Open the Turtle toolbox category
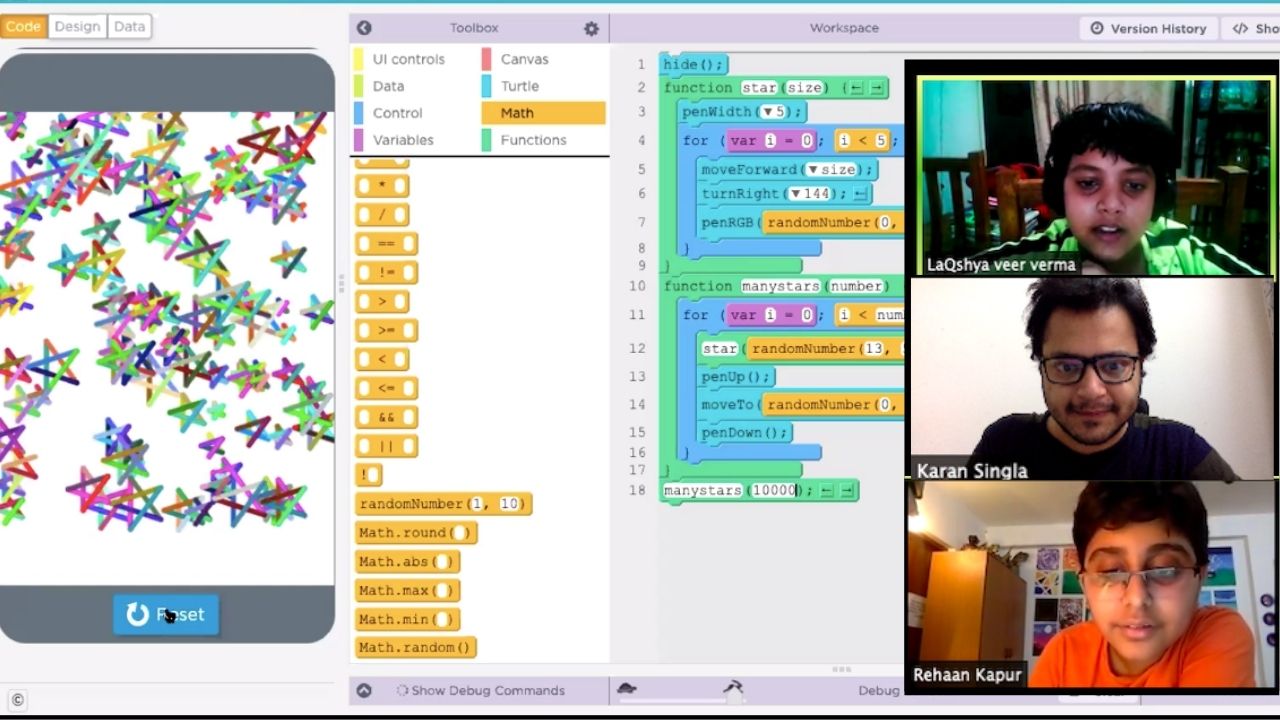 tap(519, 86)
